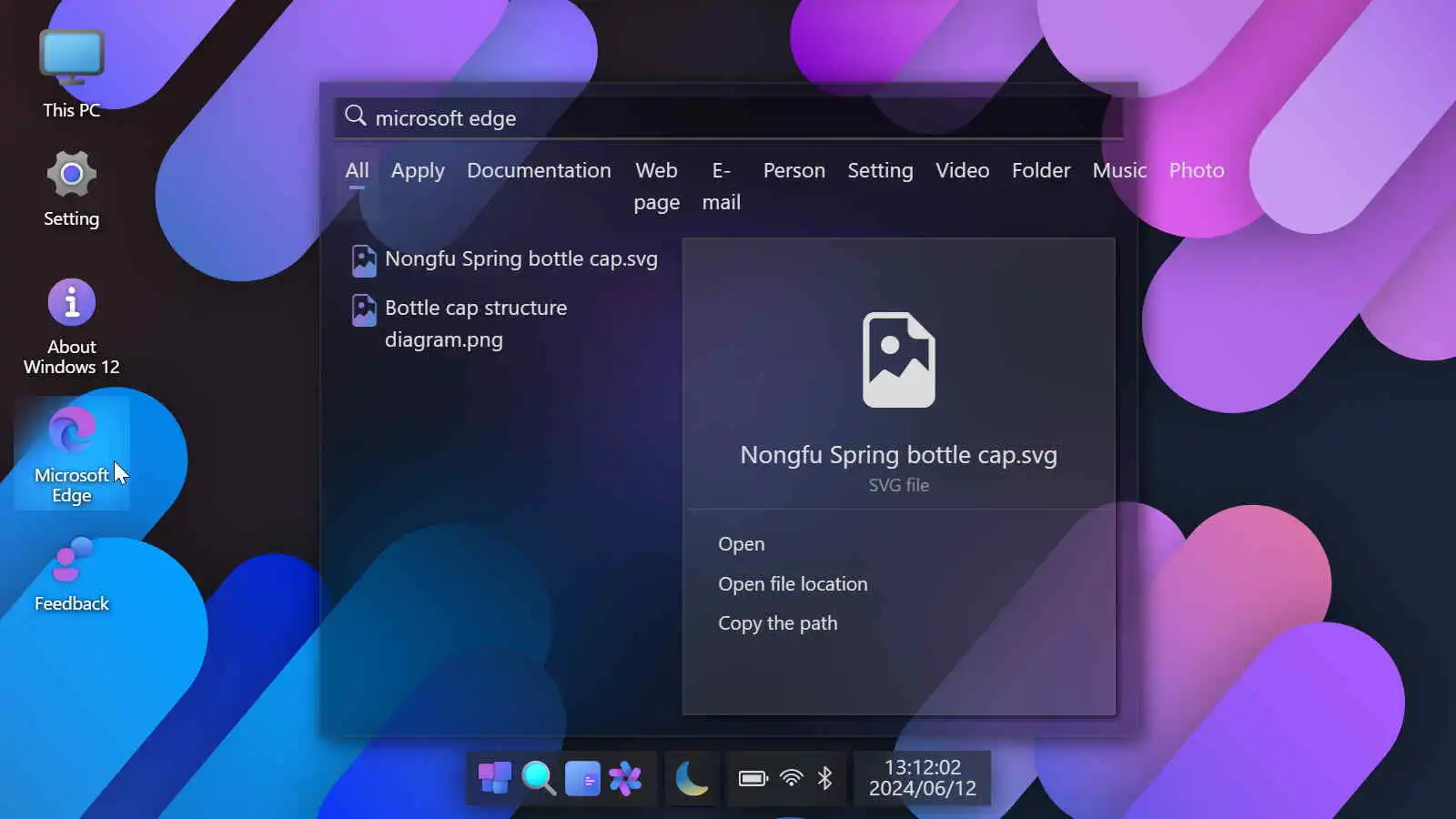Viewport: 1456px width, 819px height.
Task: Click file icon beside Nongfu Spring result
Action: (364, 260)
